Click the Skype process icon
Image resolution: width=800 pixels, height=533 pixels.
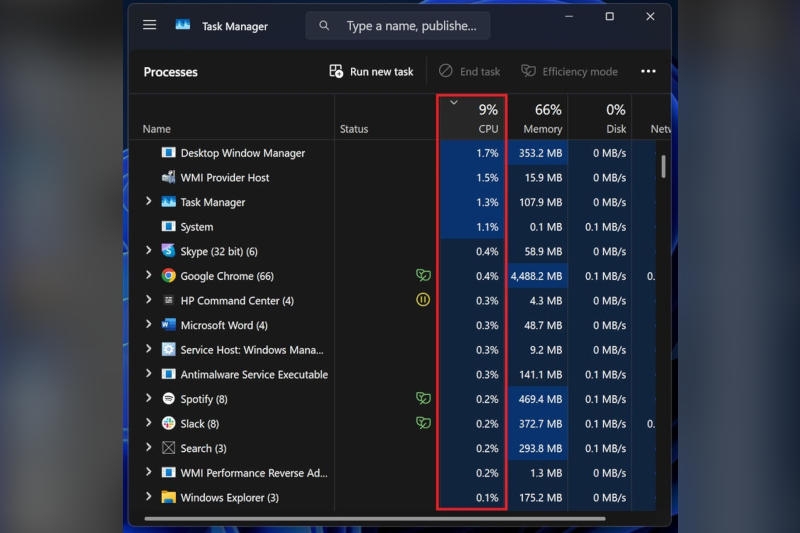click(x=168, y=251)
